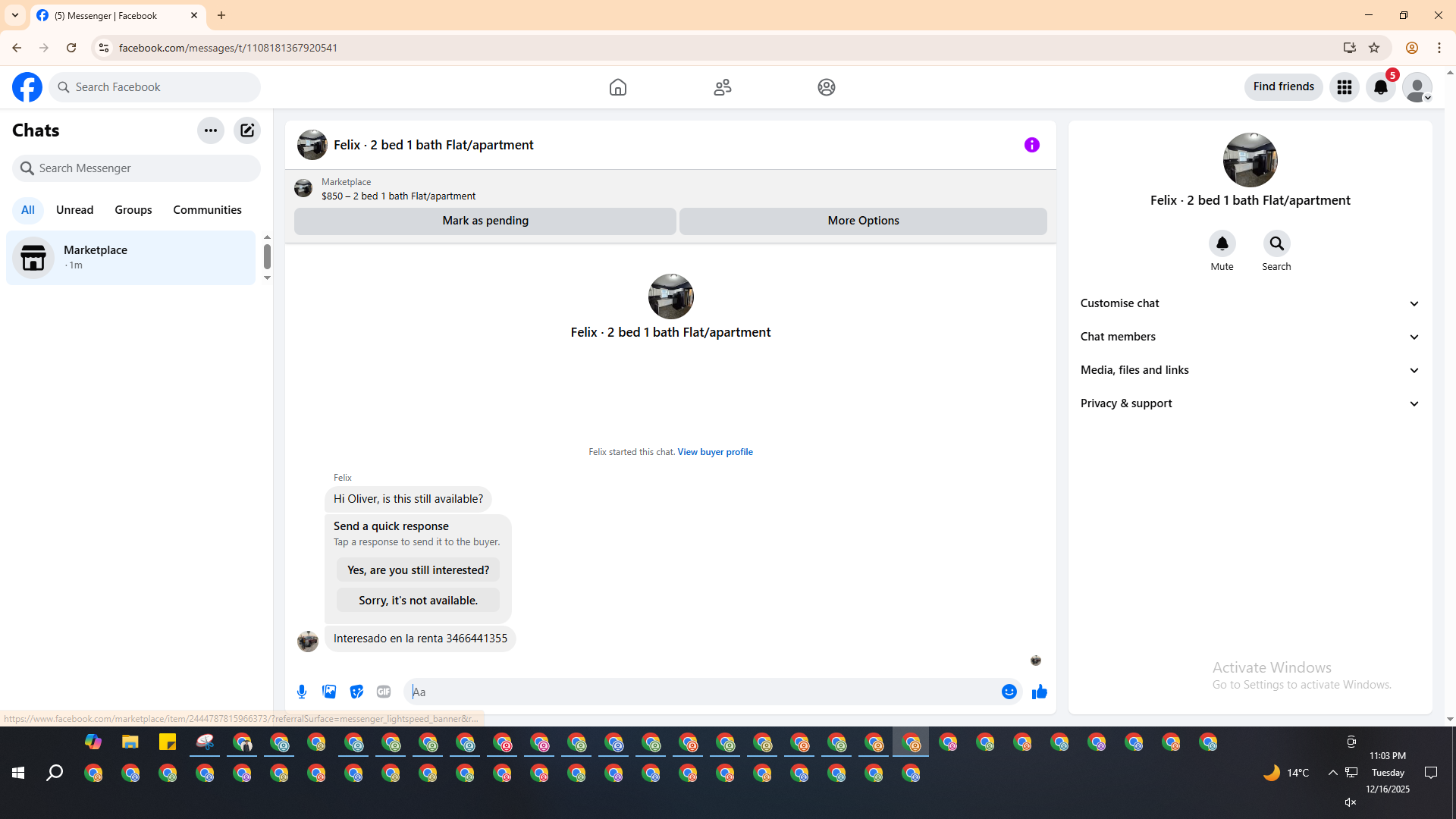Bookmark this page with star icon

point(1374,48)
